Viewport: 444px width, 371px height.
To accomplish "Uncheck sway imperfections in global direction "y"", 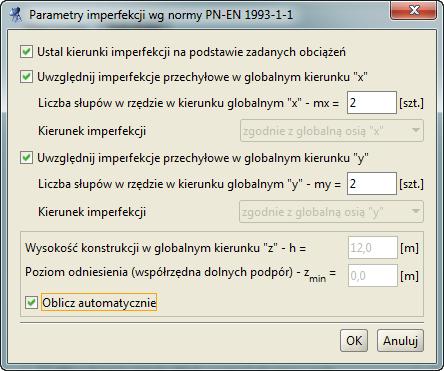I will point(26,158).
